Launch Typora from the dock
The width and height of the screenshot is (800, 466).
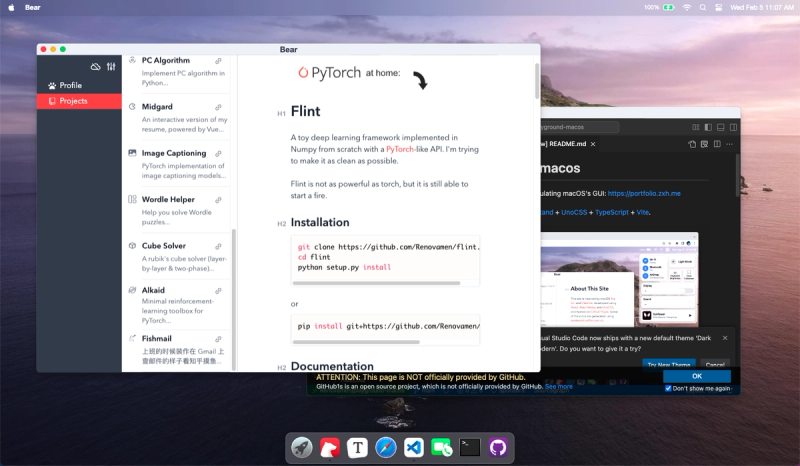click(358, 448)
